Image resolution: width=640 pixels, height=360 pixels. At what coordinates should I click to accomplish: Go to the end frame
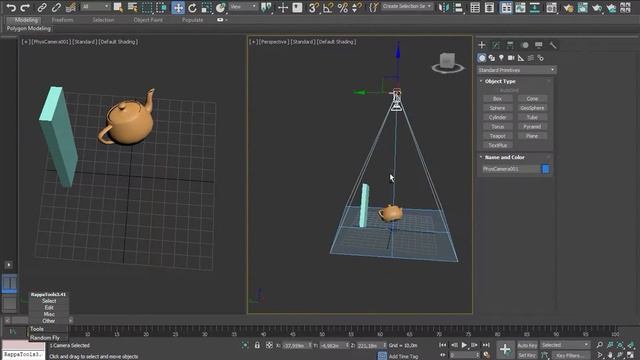(486, 345)
